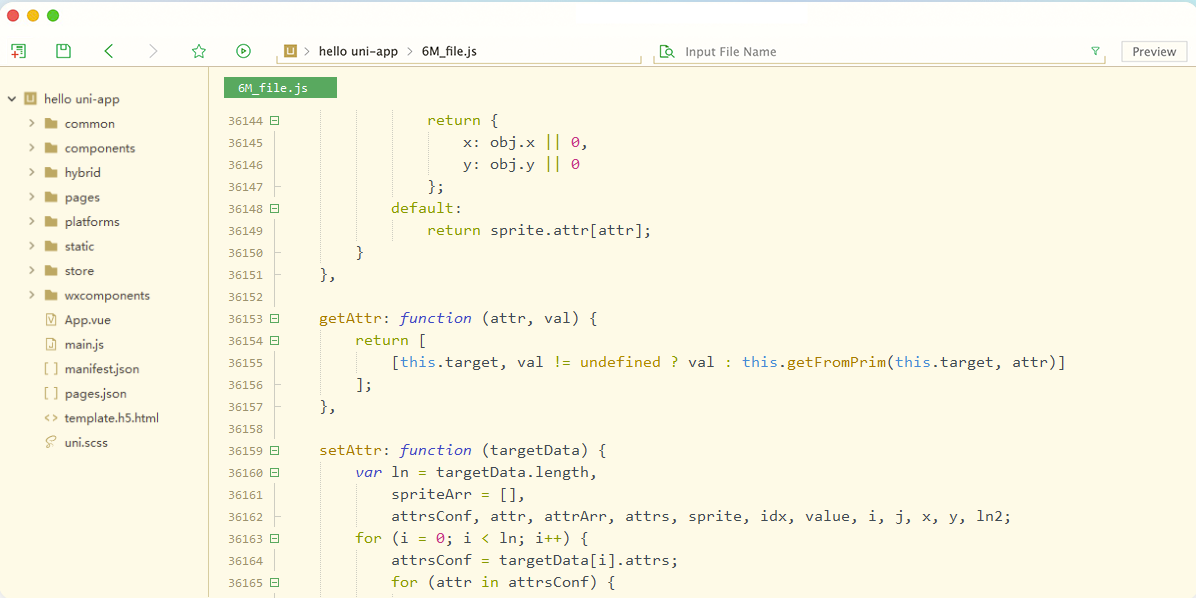
Task: Collapse the hello uni-app project root
Action: pos(11,99)
